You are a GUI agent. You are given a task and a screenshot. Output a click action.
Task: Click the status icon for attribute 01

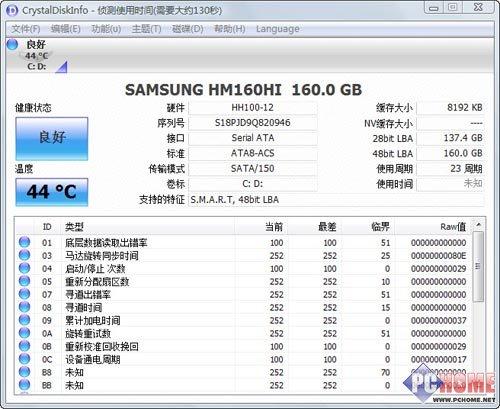click(24, 242)
